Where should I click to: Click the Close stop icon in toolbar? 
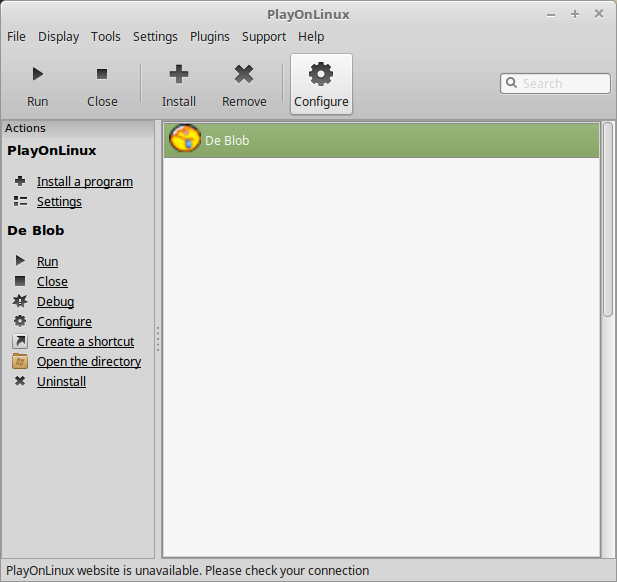pos(102,74)
